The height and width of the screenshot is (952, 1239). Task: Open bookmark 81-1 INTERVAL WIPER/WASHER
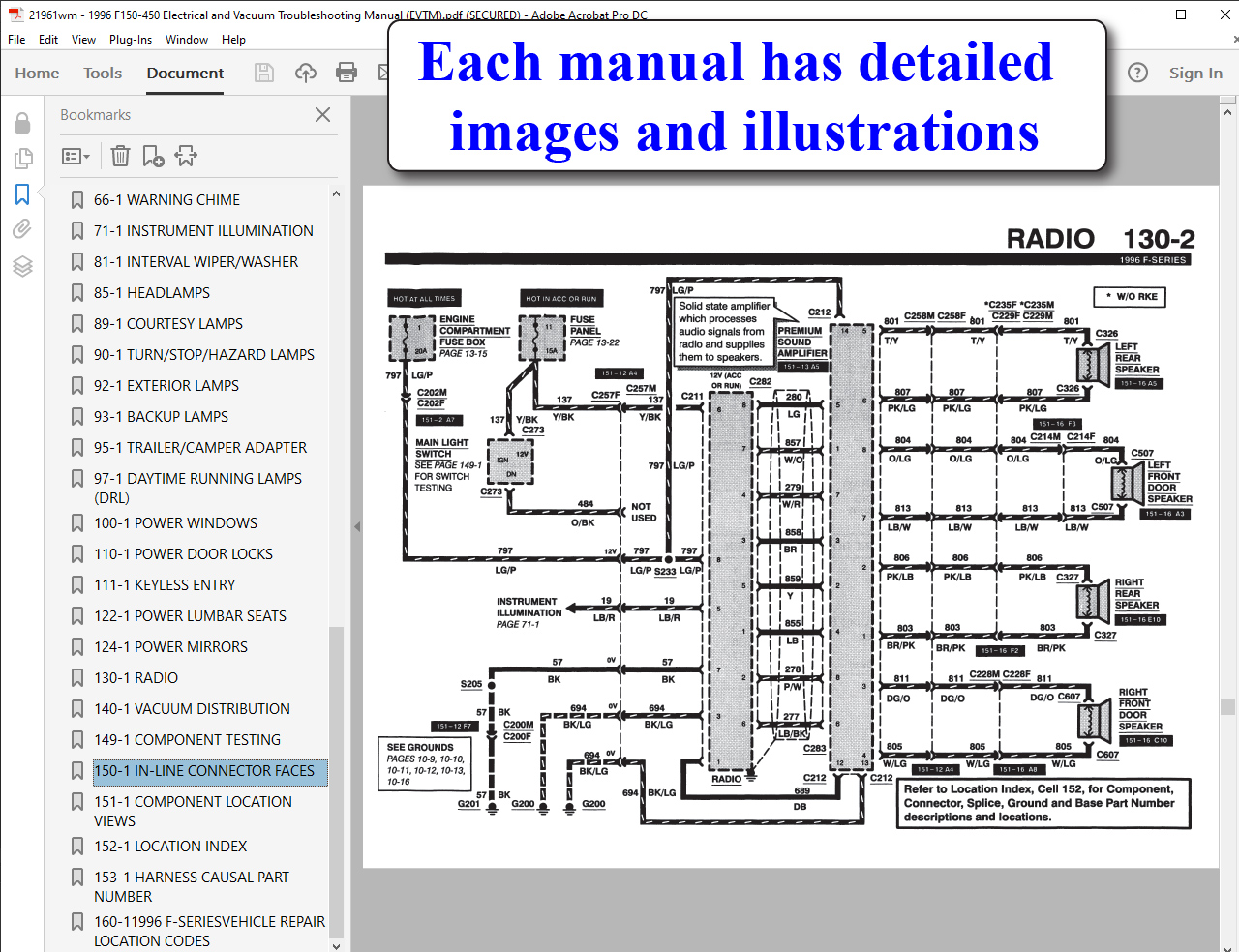(196, 262)
